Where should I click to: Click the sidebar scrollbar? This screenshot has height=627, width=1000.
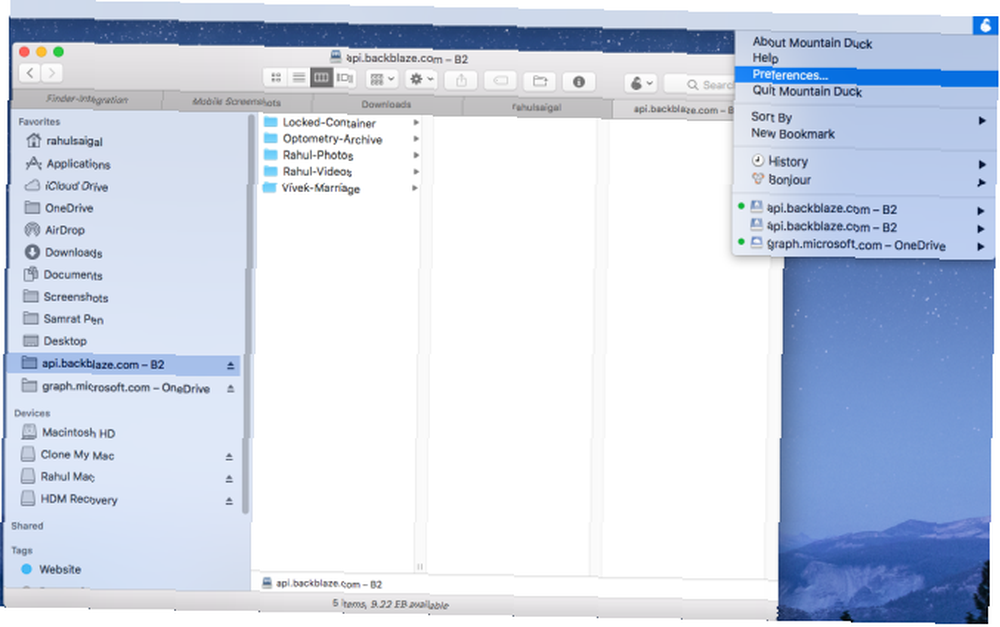(x=247, y=314)
